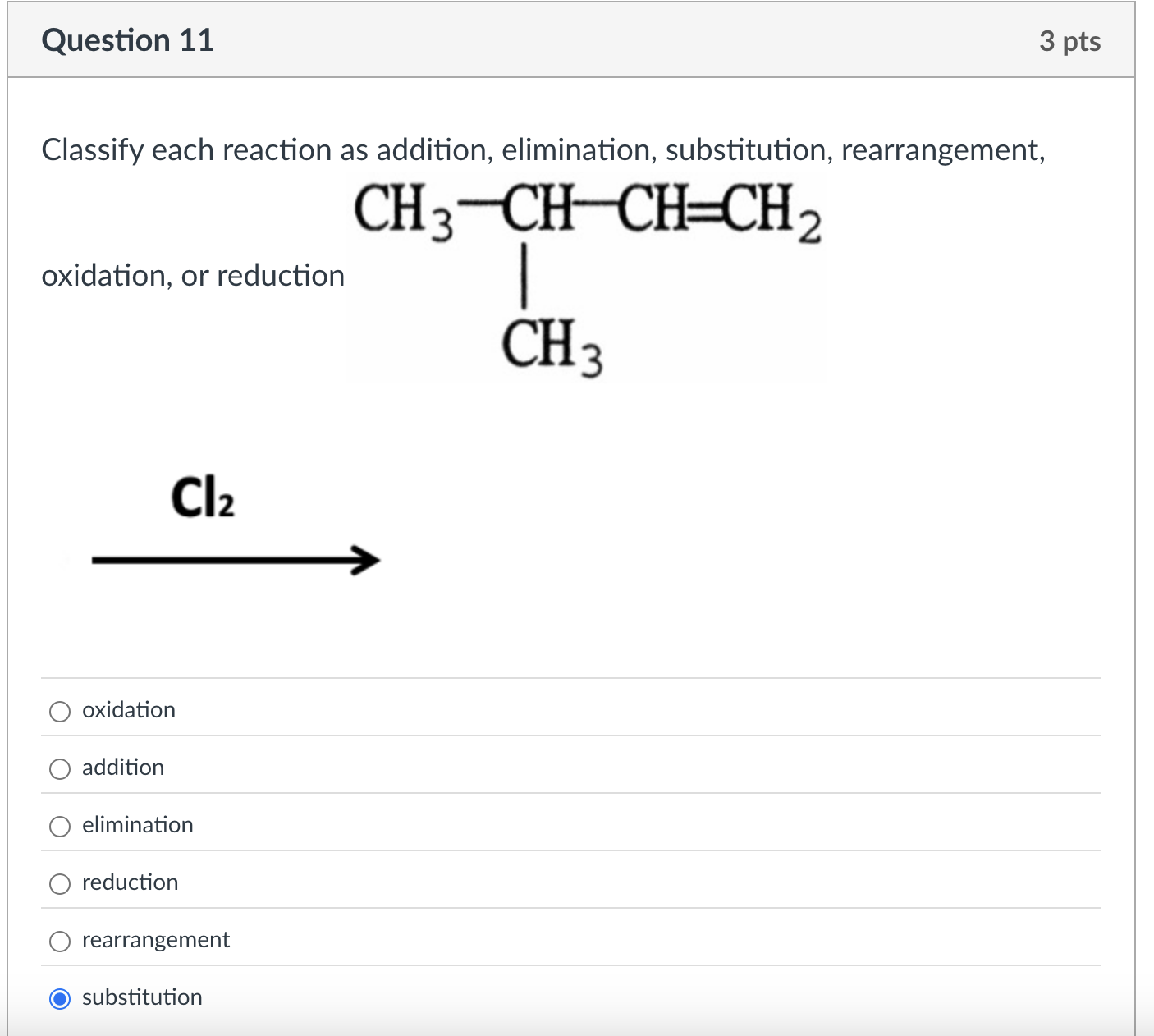Click the selected substitution indicator
This screenshot has width=1154, height=1036.
point(59,999)
